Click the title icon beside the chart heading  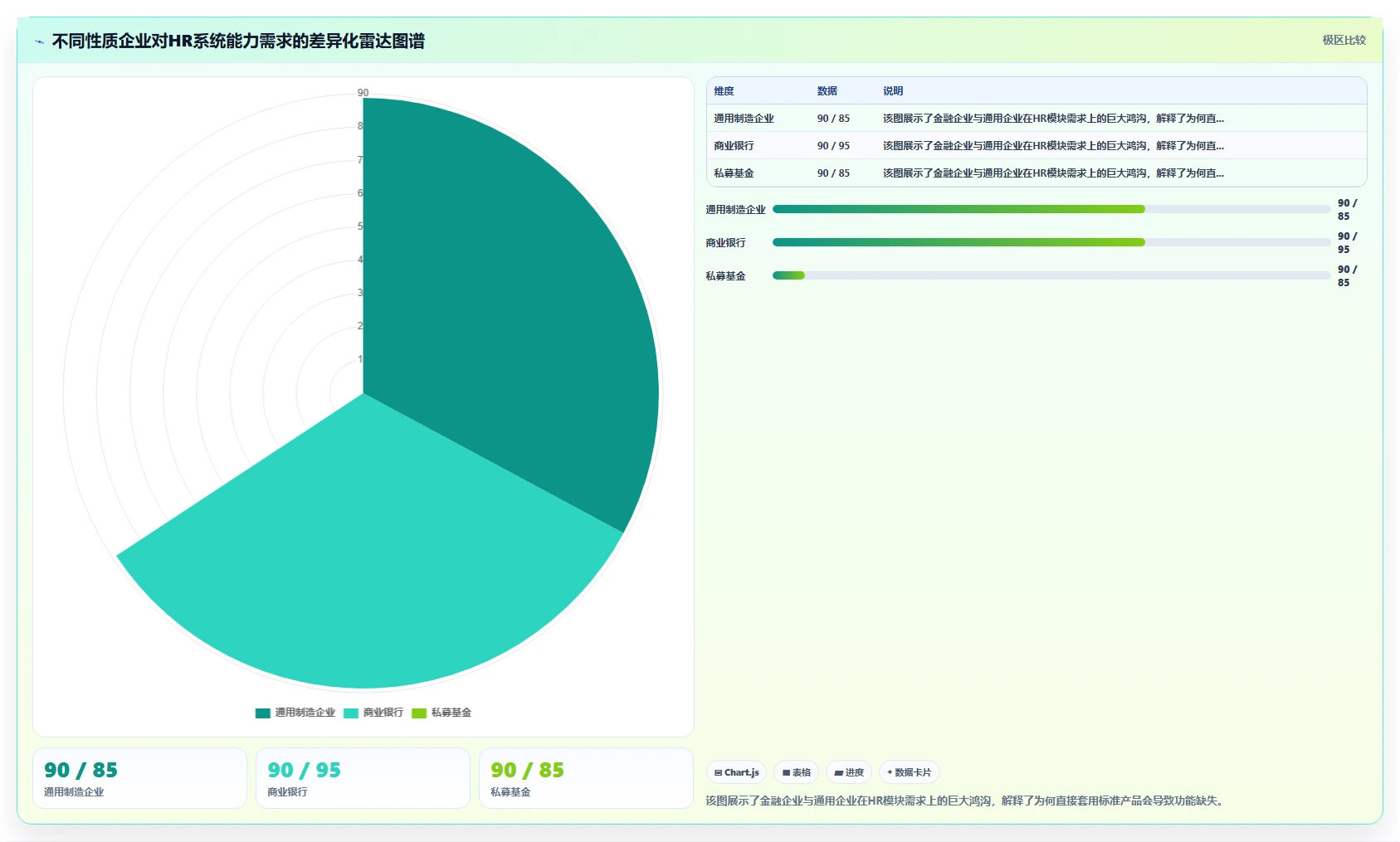tap(39, 41)
